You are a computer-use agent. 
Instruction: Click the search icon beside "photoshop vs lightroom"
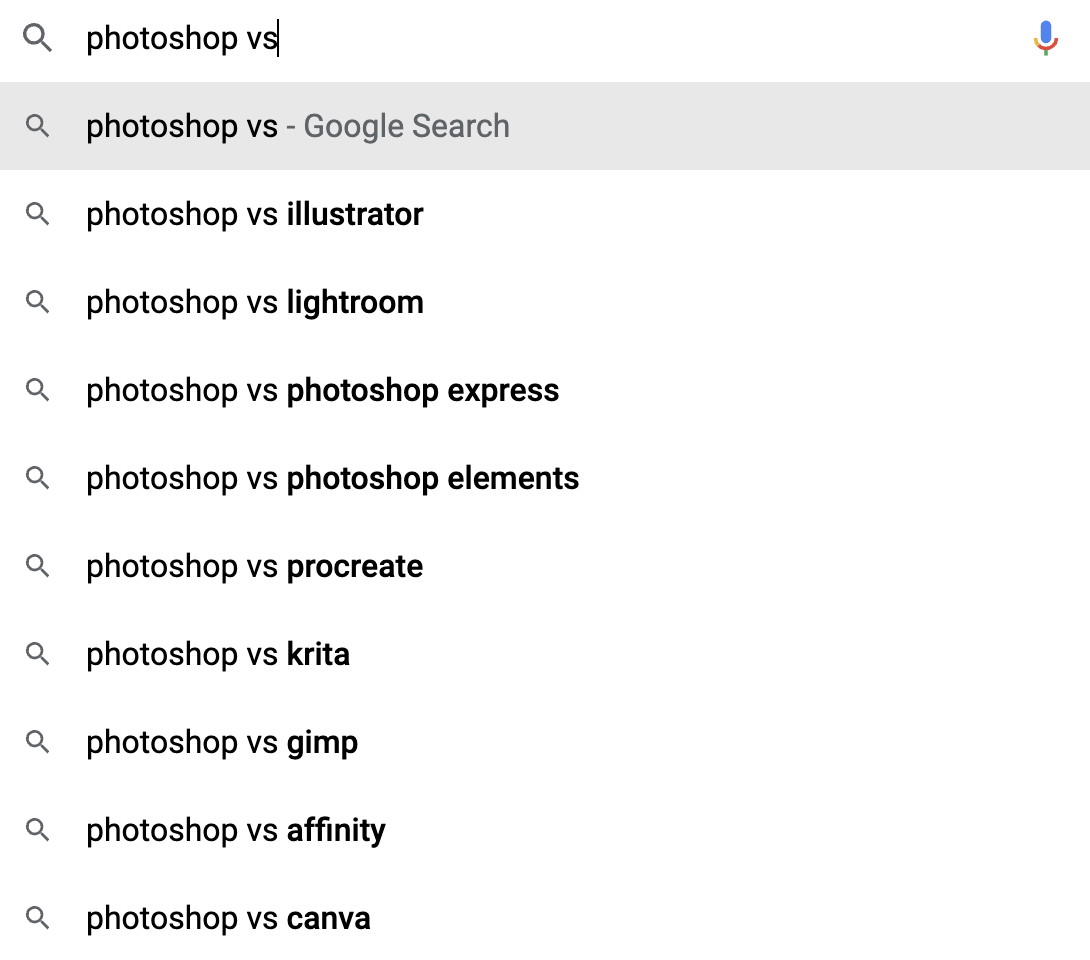pos(38,302)
